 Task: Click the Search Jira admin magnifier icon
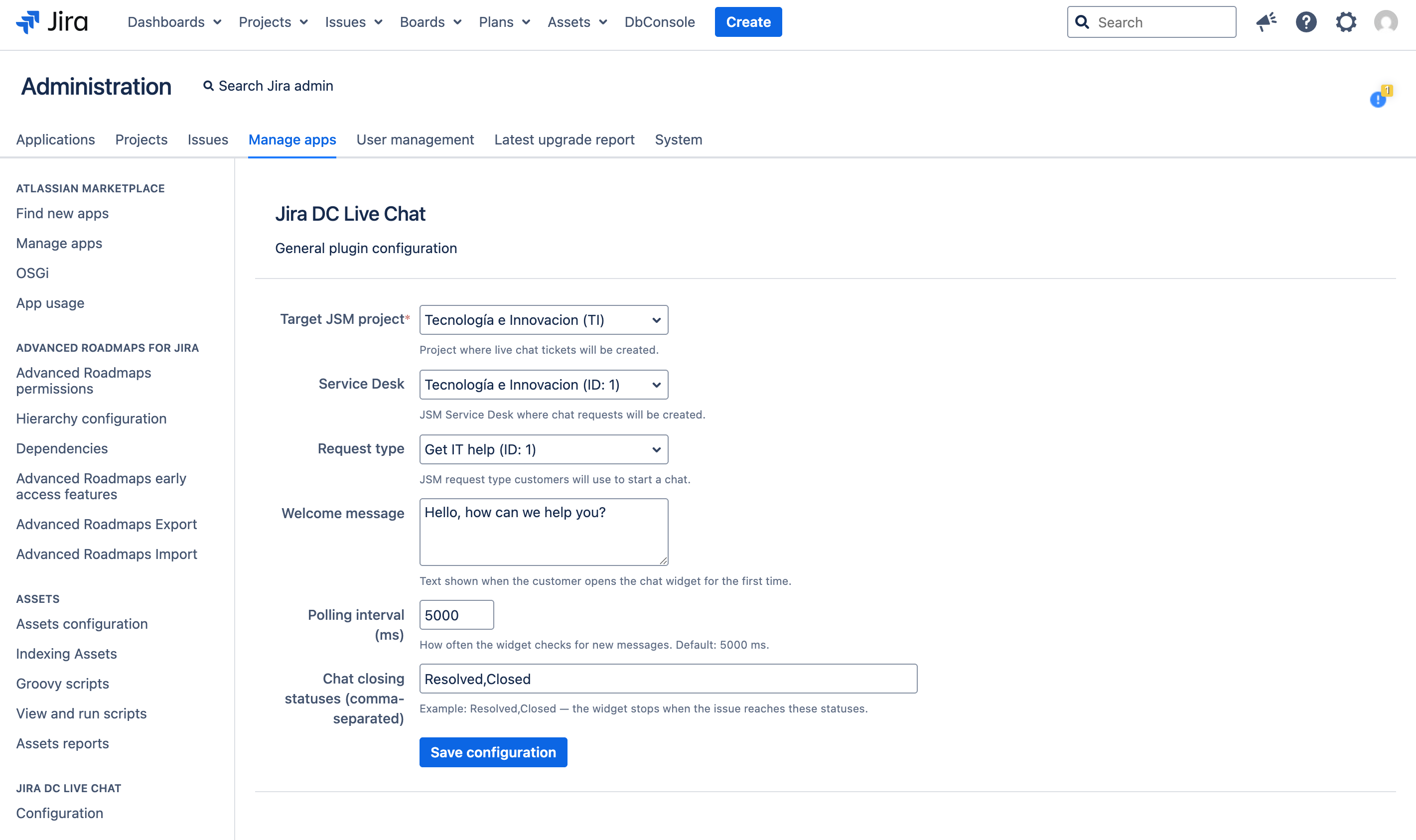pyautogui.click(x=208, y=86)
